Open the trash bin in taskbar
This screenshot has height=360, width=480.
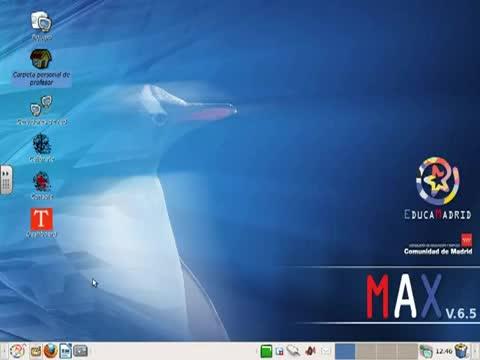[462, 351]
